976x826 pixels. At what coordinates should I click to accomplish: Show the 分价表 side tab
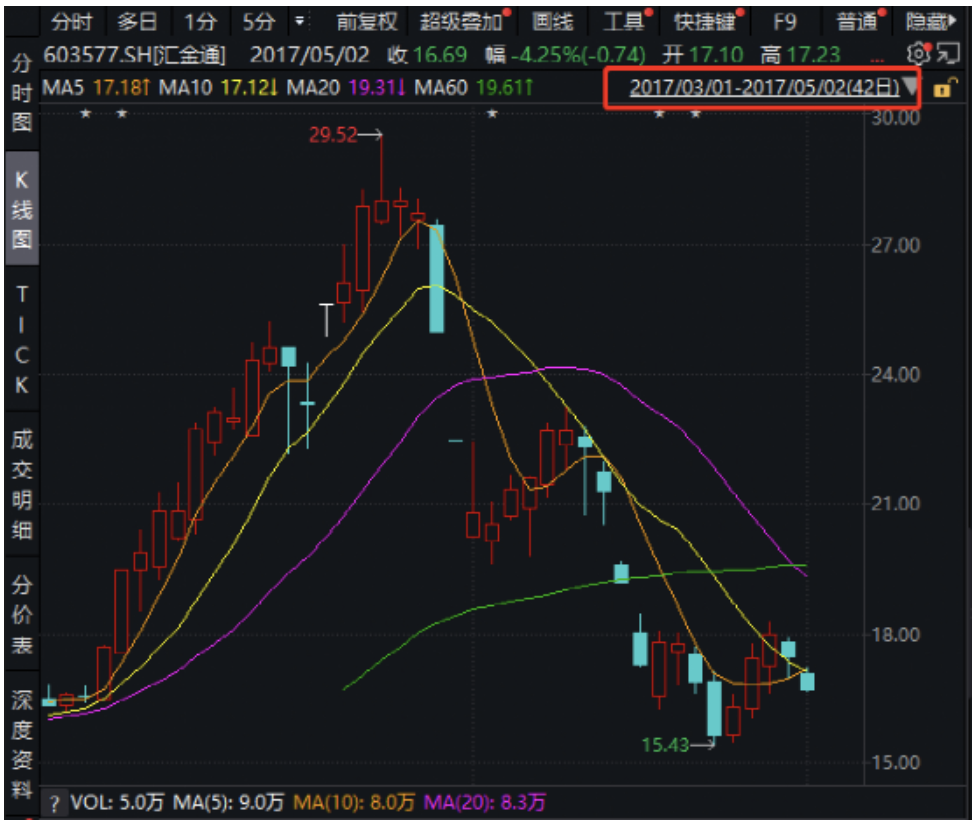[x=21, y=614]
